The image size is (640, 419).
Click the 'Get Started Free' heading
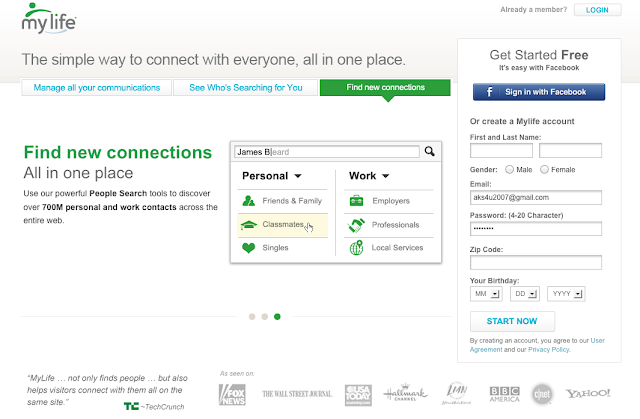(x=539, y=55)
